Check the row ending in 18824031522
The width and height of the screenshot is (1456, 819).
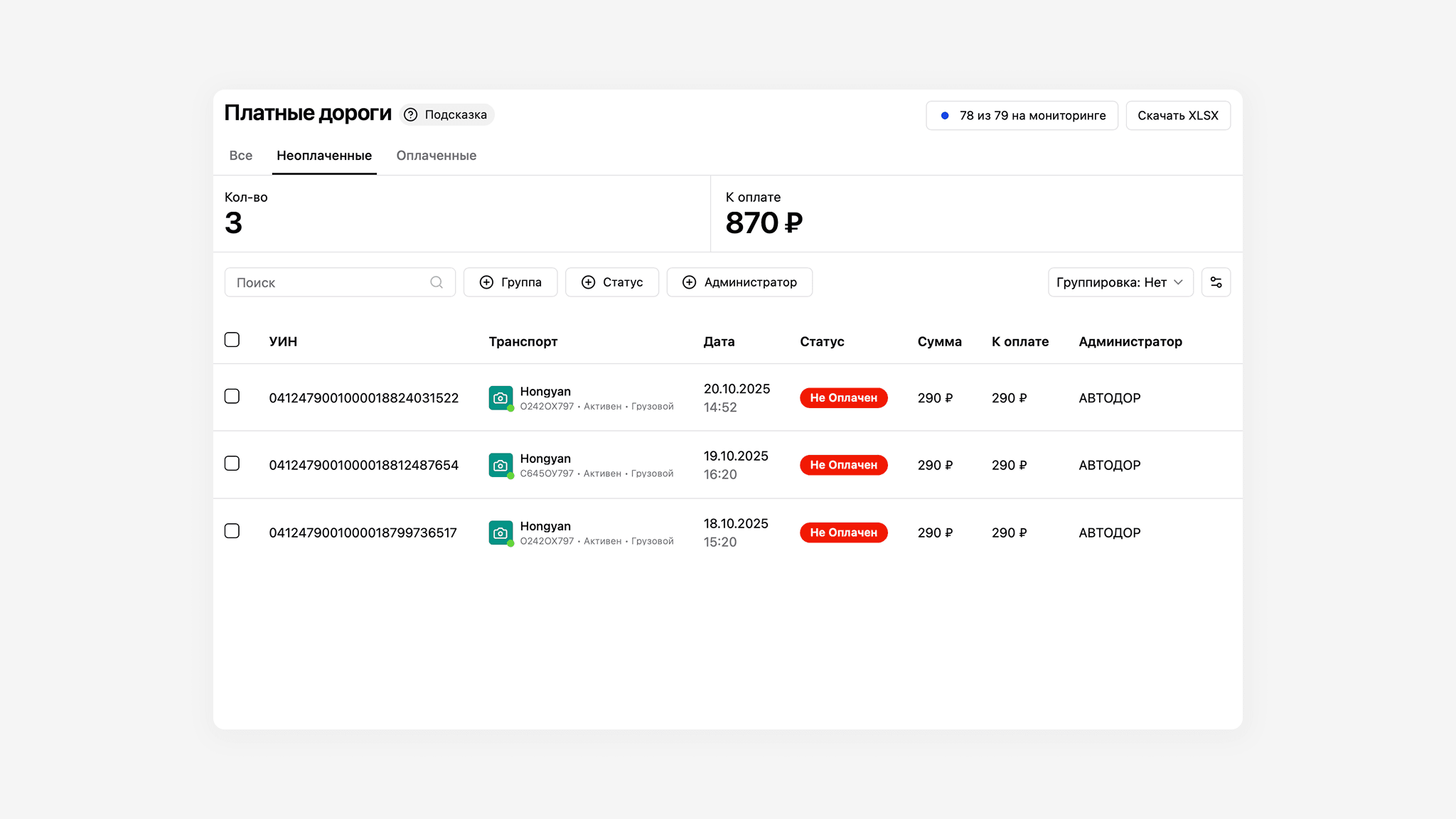pyautogui.click(x=232, y=396)
